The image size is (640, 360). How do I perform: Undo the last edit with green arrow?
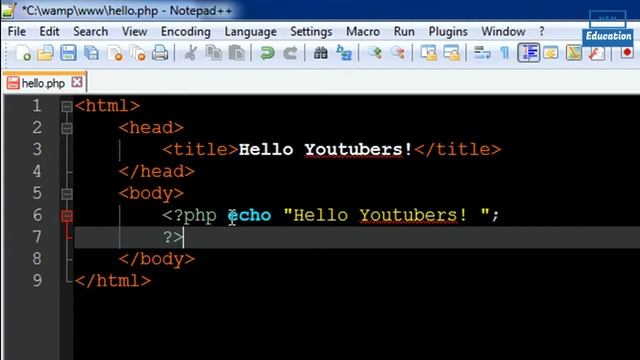267,53
